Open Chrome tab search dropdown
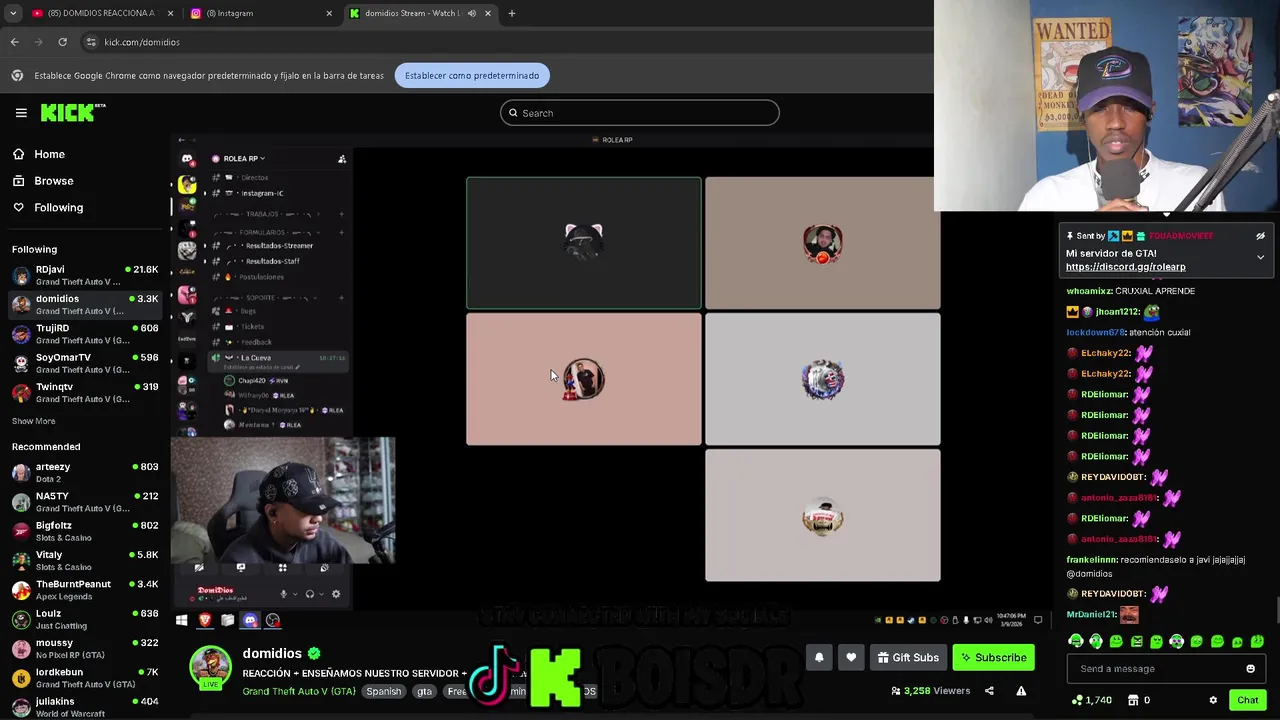Viewport: 1280px width, 720px height. click(x=12, y=13)
